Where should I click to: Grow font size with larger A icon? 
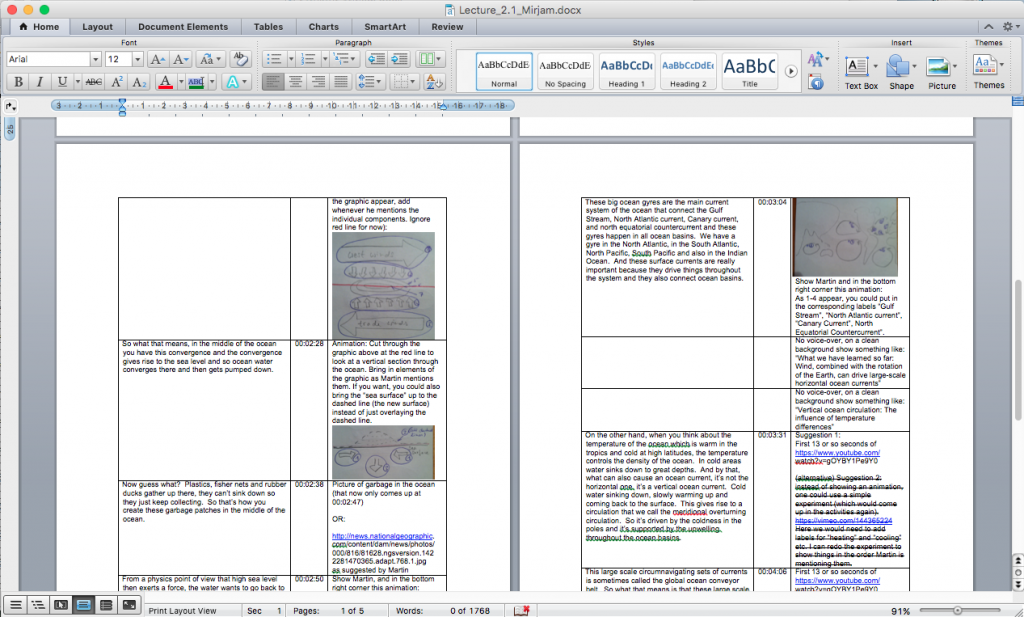(158, 60)
